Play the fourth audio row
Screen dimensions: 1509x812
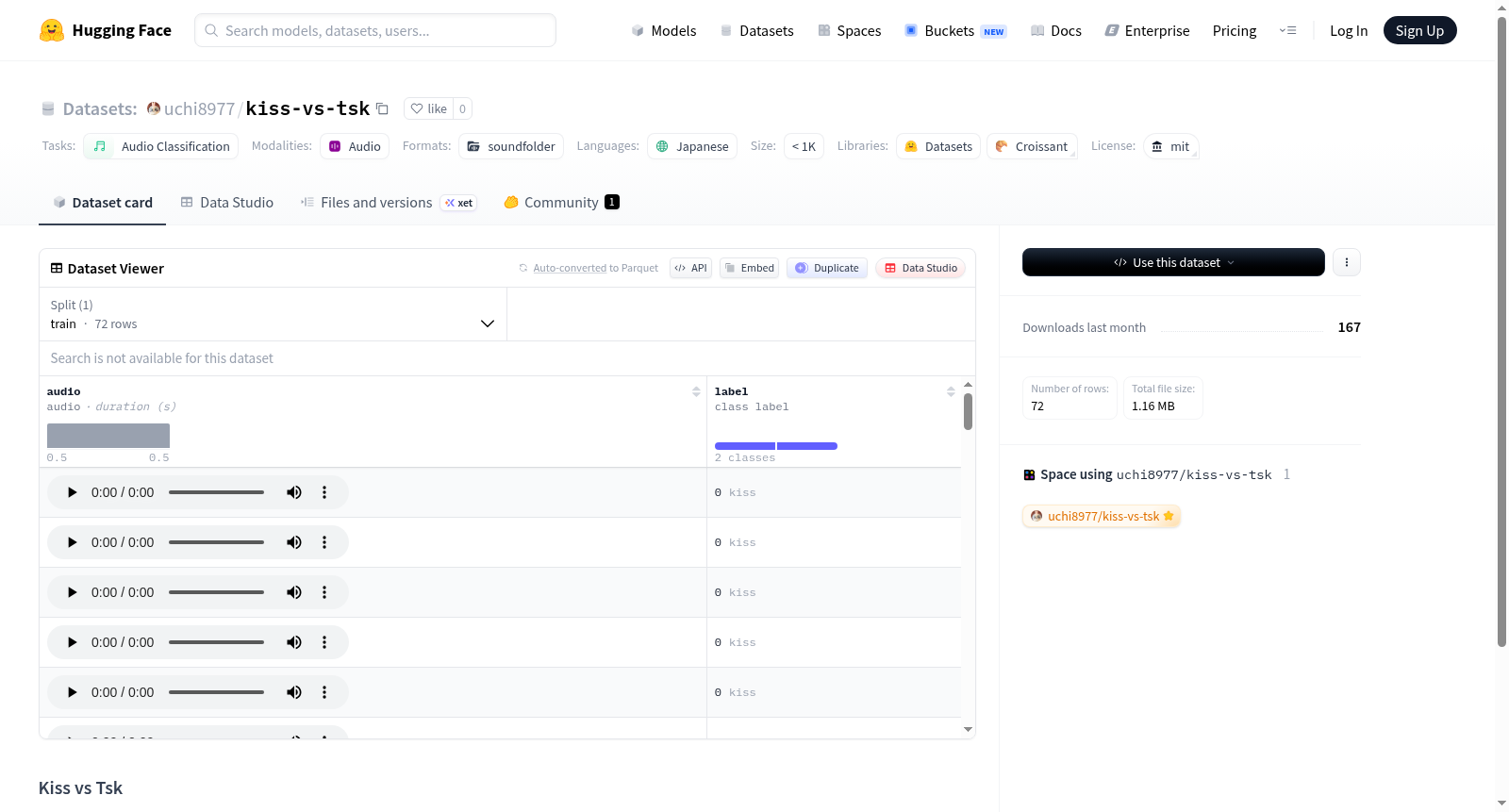[x=73, y=642]
